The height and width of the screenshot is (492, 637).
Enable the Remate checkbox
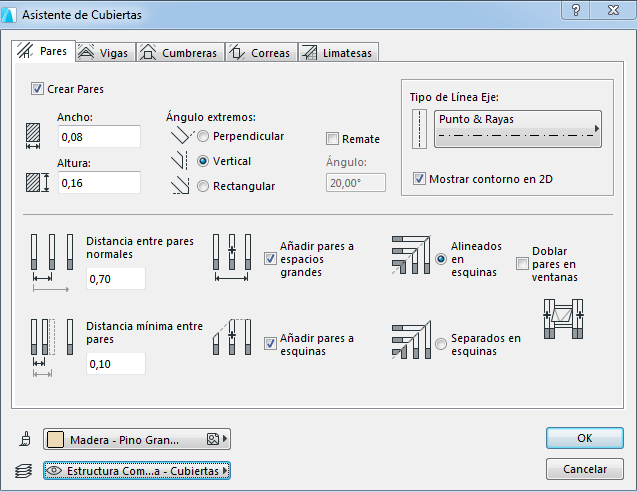point(333,139)
